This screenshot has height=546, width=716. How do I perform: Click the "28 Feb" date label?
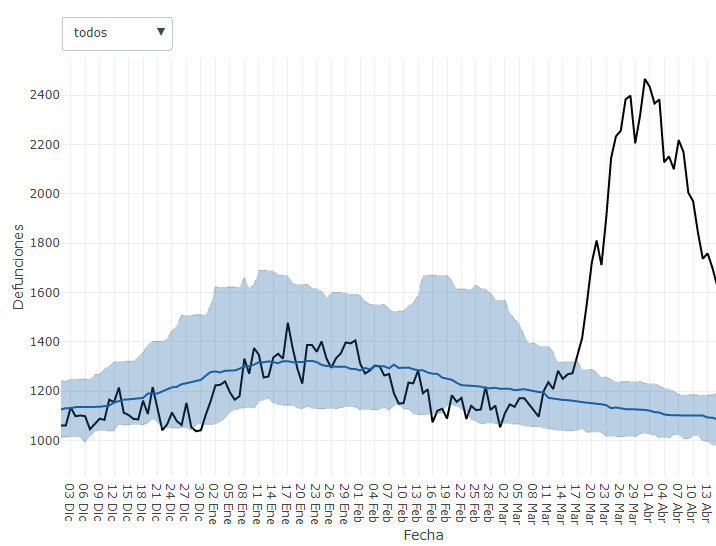pos(489,504)
